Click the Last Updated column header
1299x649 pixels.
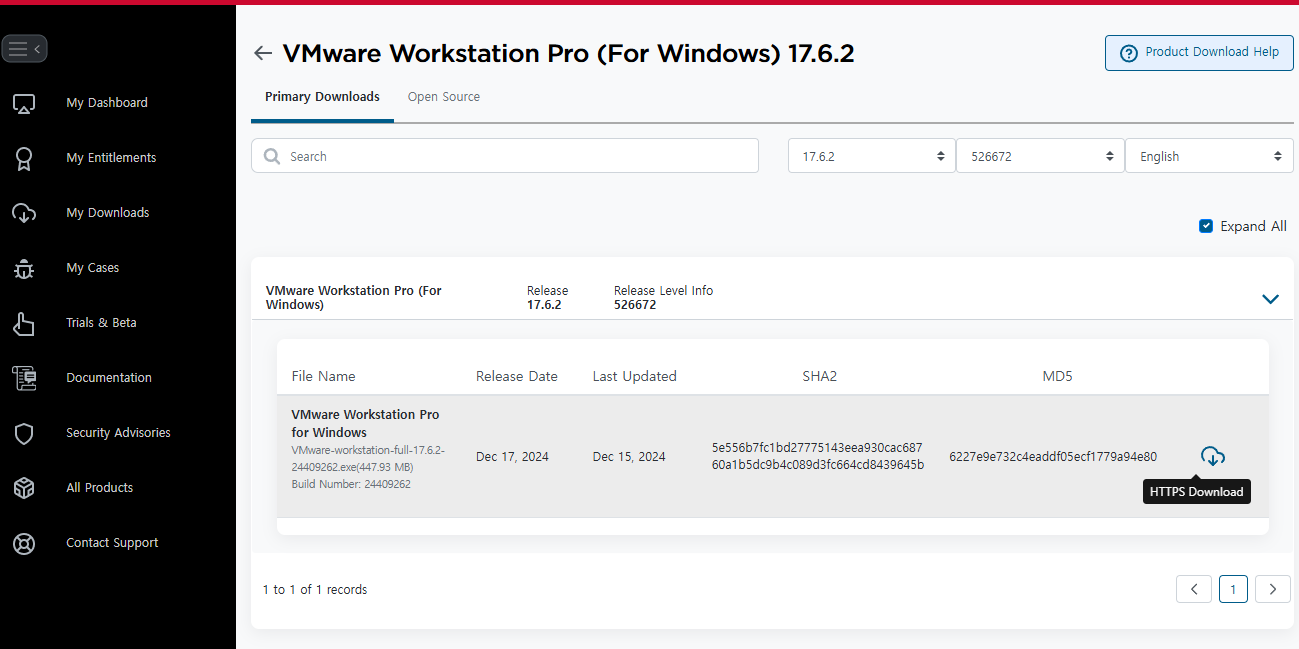click(x=635, y=376)
